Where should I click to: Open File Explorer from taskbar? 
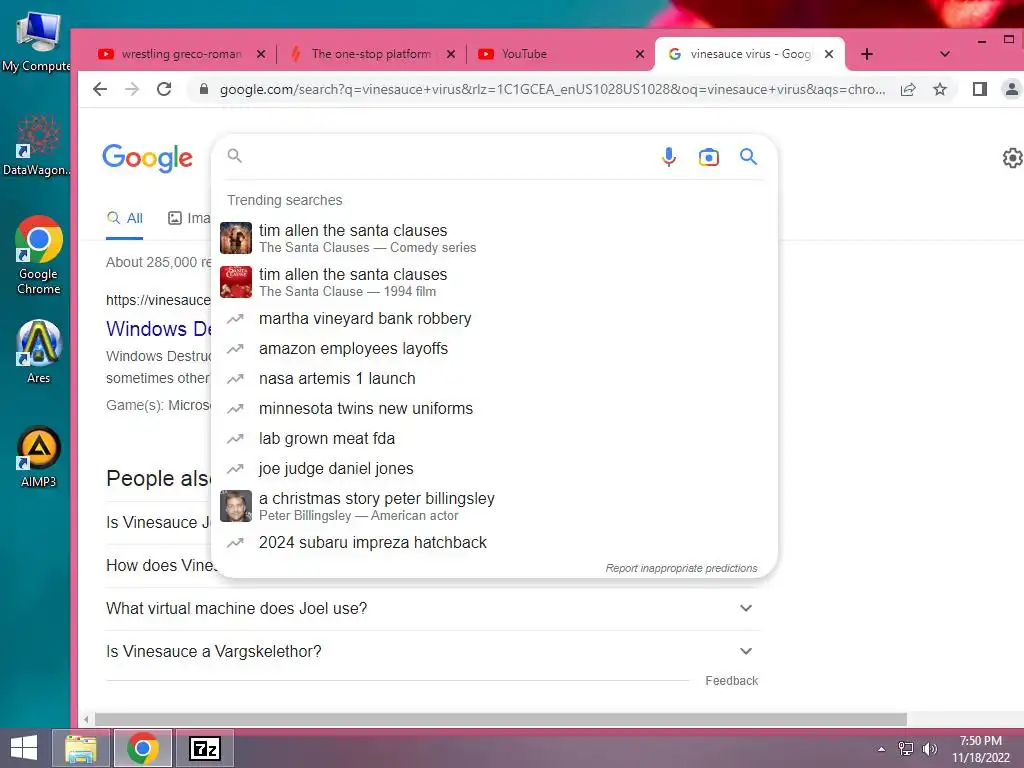coord(81,748)
